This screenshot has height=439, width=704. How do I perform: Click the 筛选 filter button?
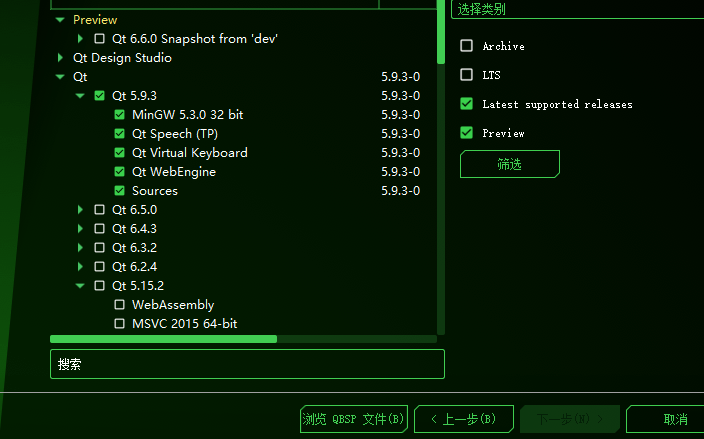pyautogui.click(x=509, y=164)
